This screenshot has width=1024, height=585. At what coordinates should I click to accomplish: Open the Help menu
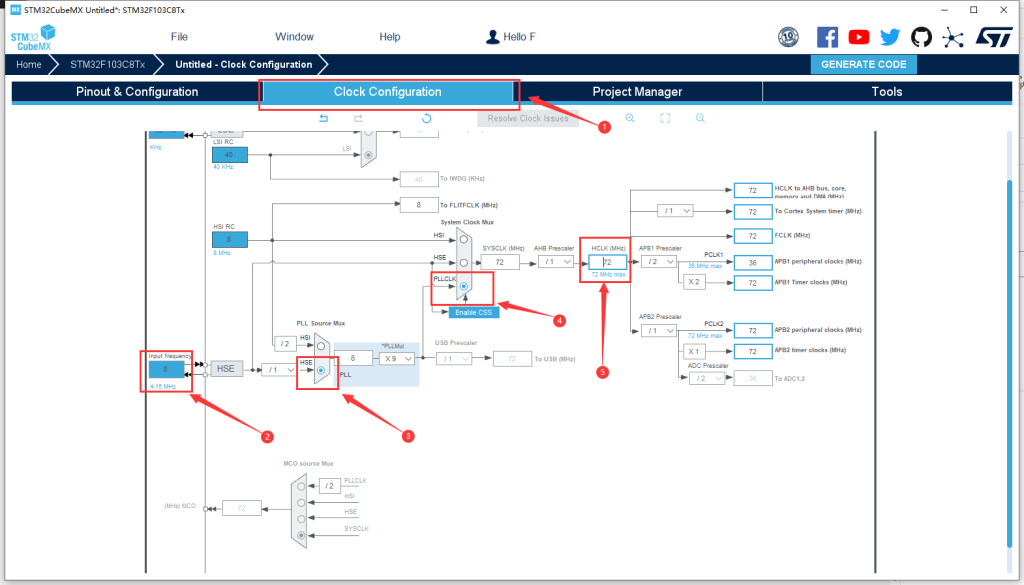pyautogui.click(x=389, y=37)
